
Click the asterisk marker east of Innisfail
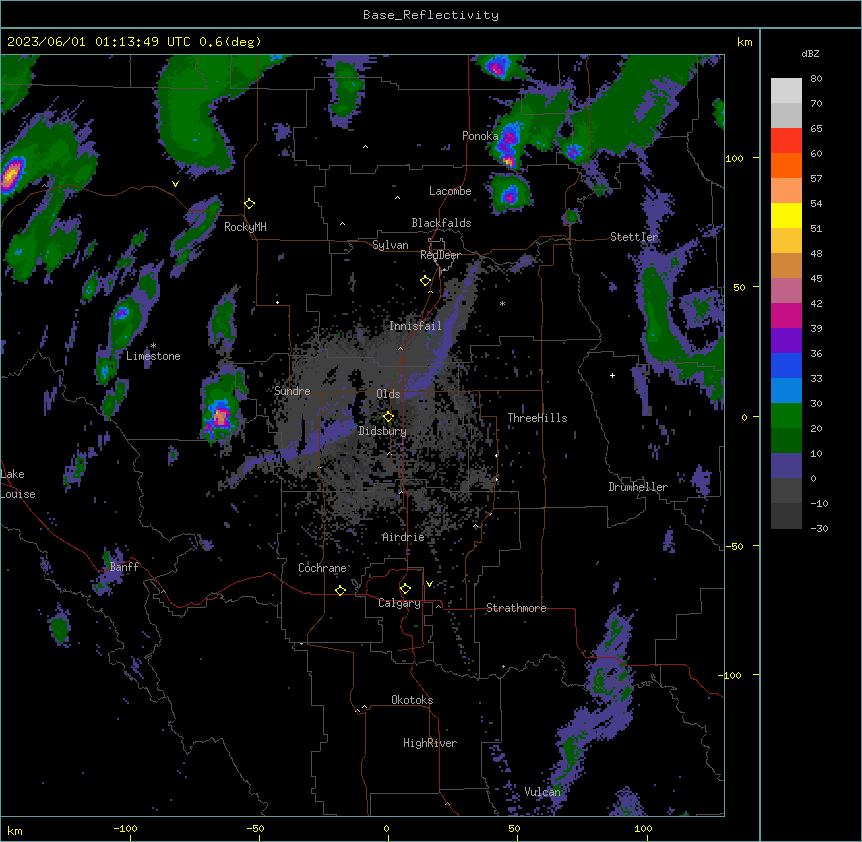[x=502, y=303]
